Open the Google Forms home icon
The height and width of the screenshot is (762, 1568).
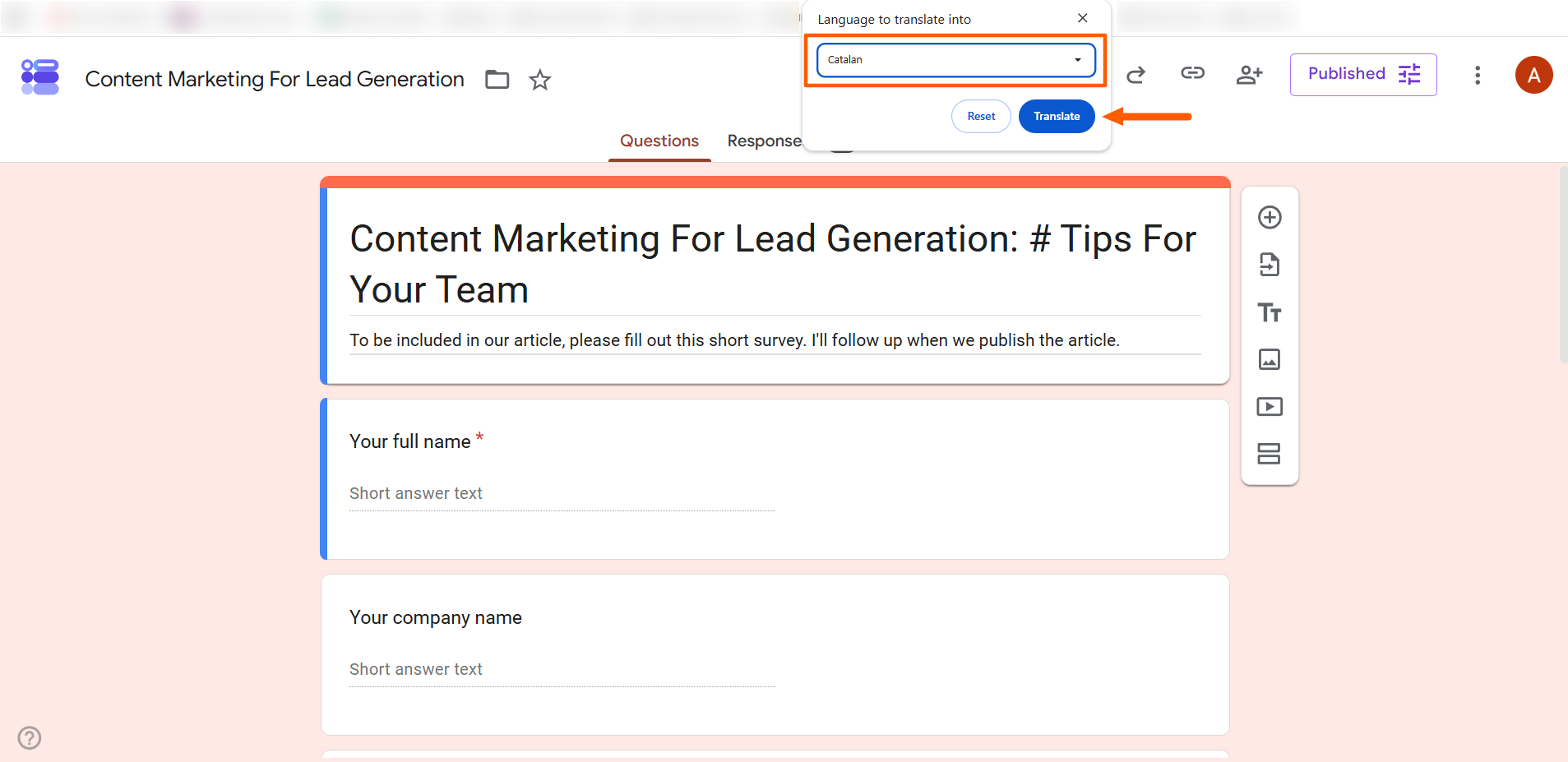(40, 76)
